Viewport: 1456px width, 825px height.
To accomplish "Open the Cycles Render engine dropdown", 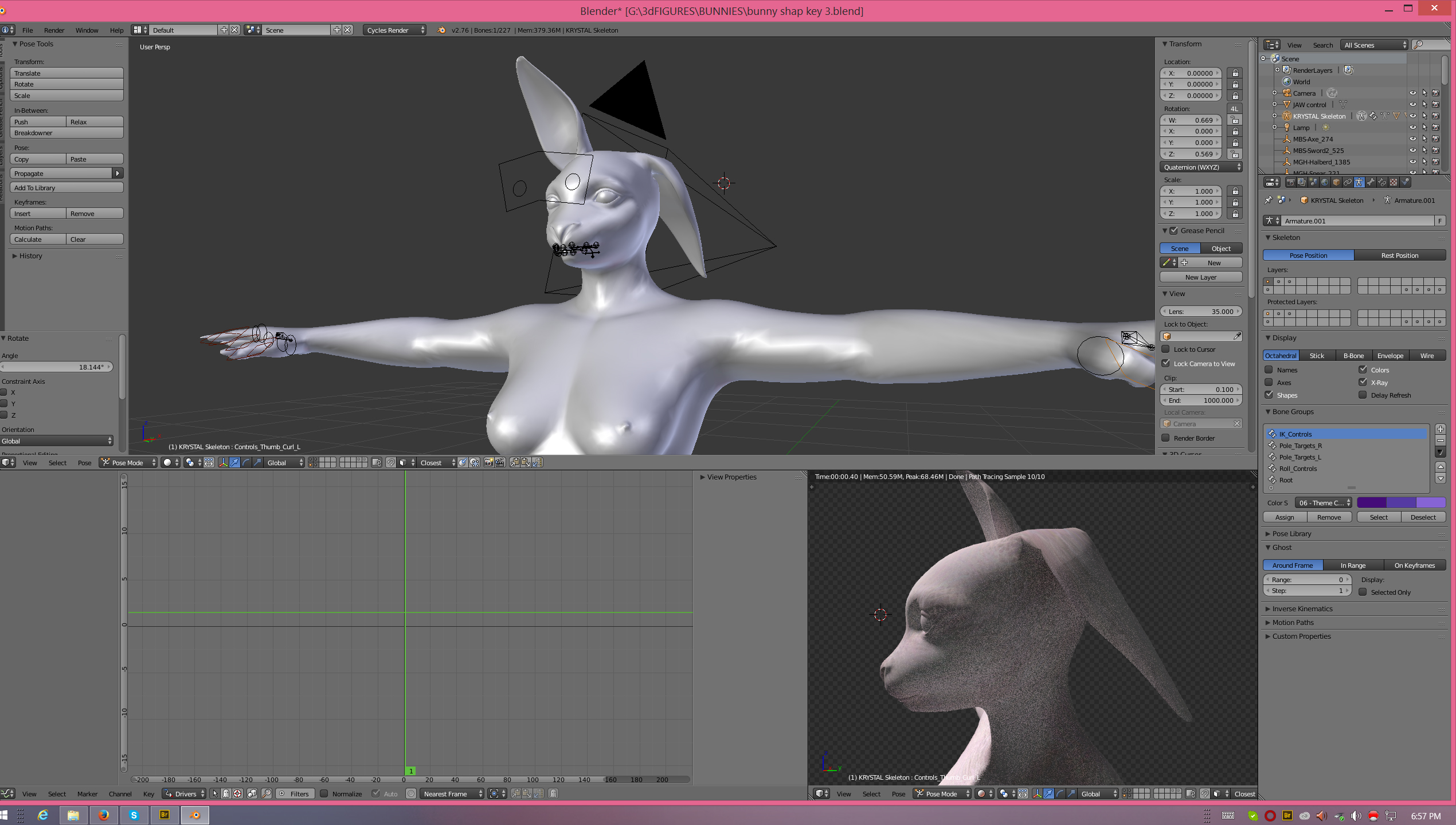I will click(x=395, y=30).
